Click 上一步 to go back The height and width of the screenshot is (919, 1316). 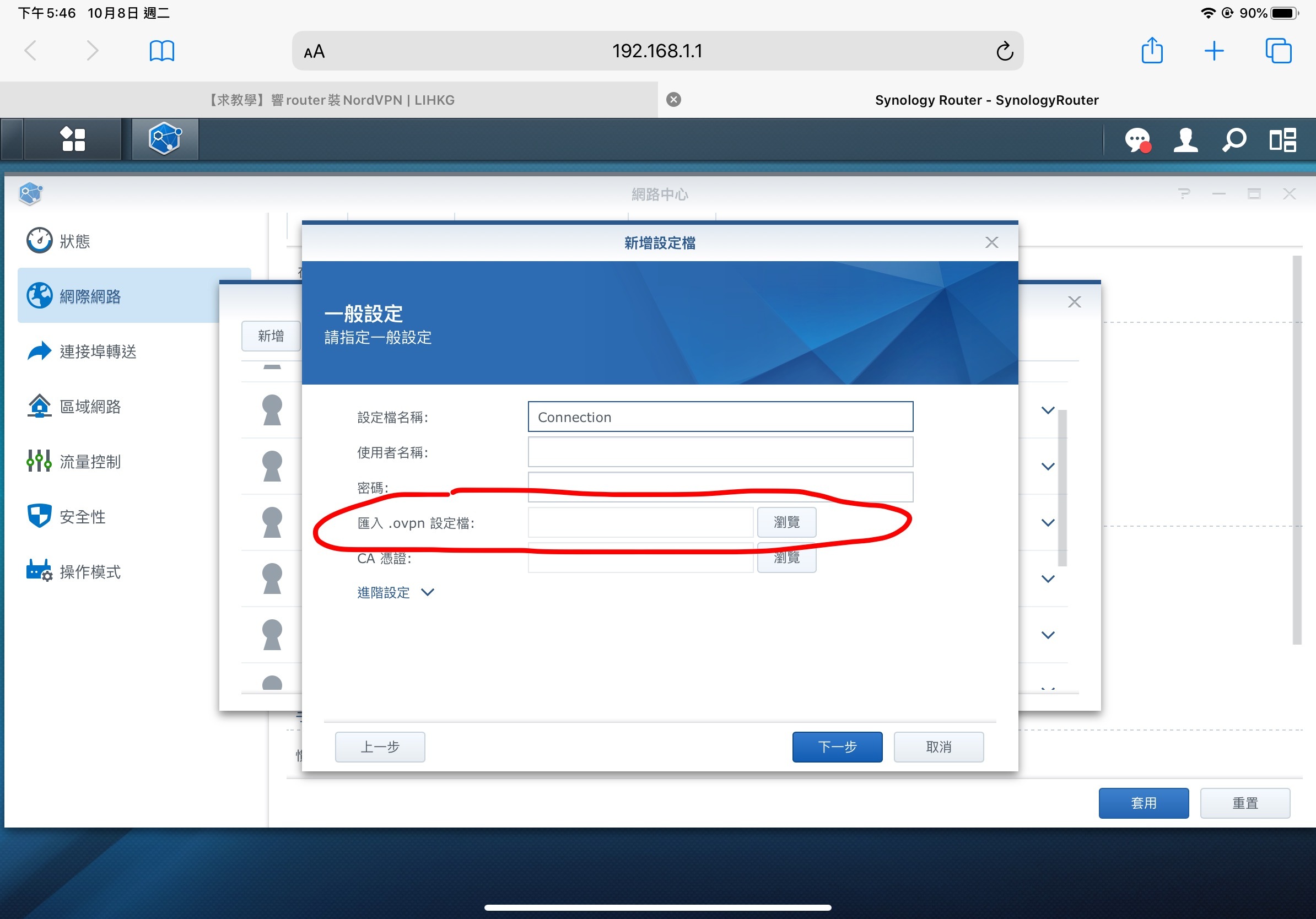pyautogui.click(x=380, y=747)
